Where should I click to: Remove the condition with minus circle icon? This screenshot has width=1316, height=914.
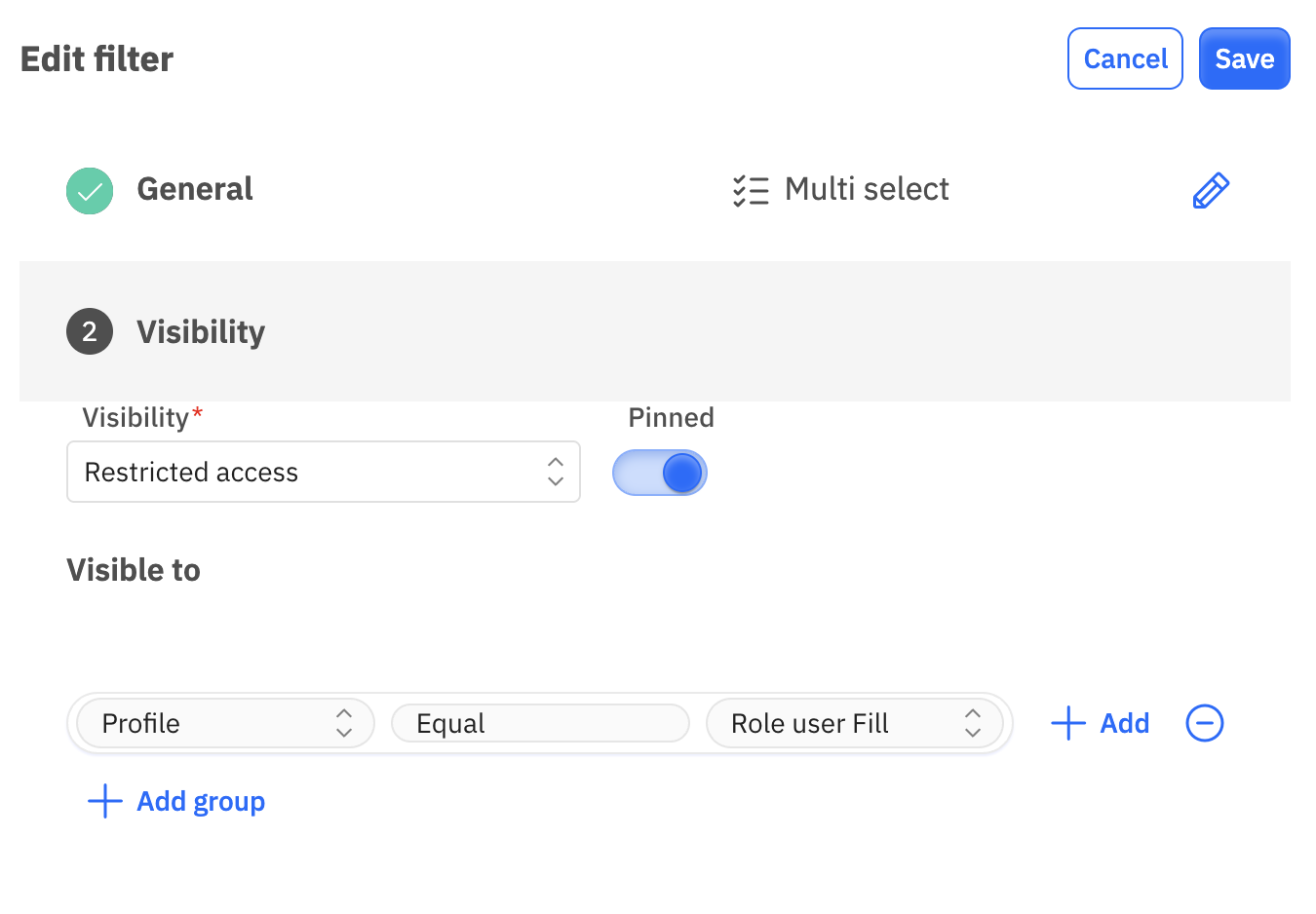(1205, 723)
